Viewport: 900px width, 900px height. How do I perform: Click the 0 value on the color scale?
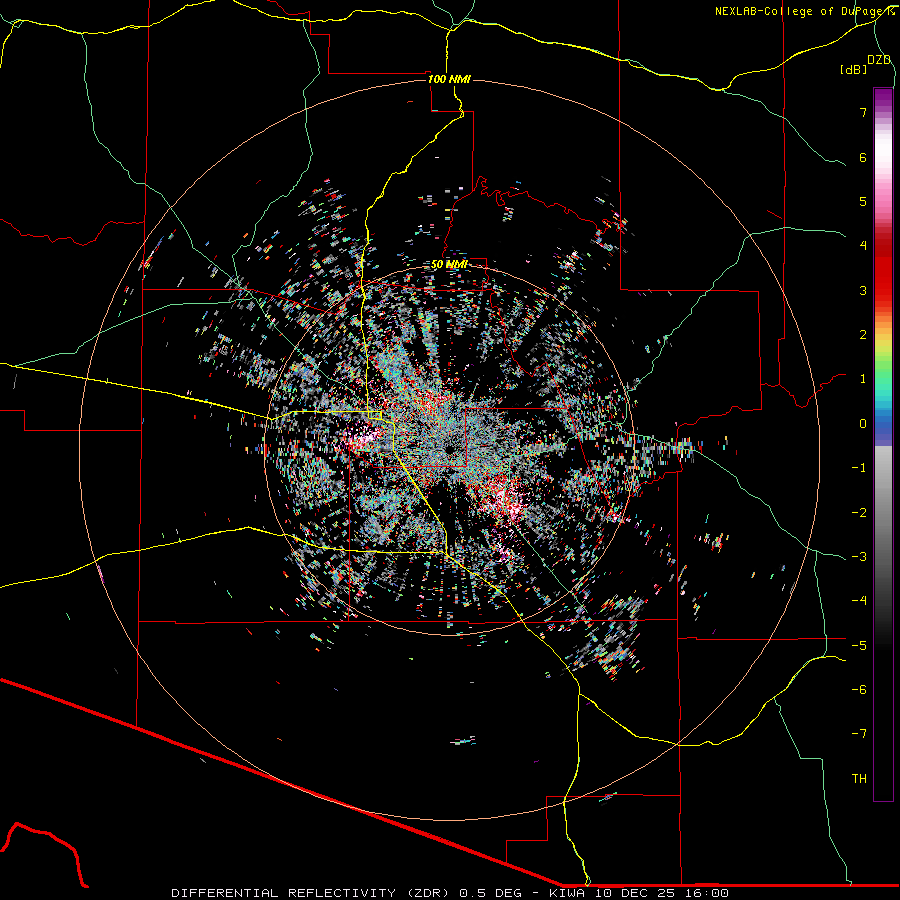863,424
